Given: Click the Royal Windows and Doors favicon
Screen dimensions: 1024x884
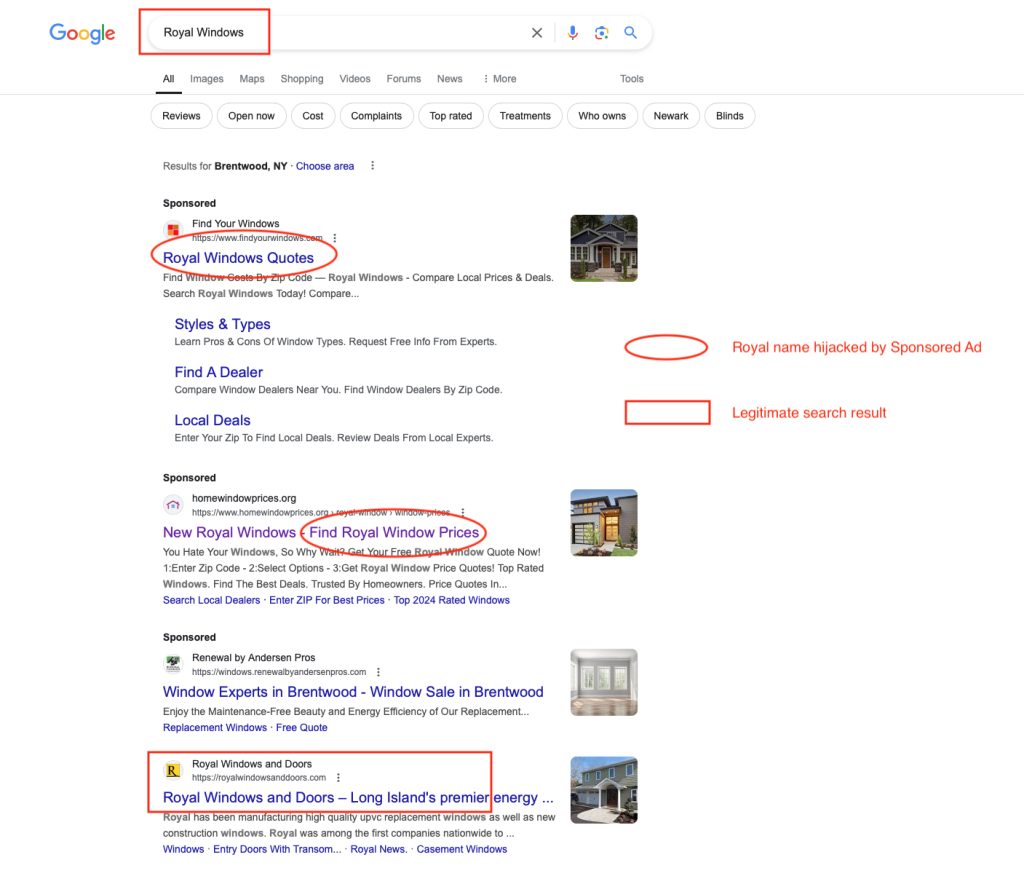Looking at the screenshot, I should point(173,770).
